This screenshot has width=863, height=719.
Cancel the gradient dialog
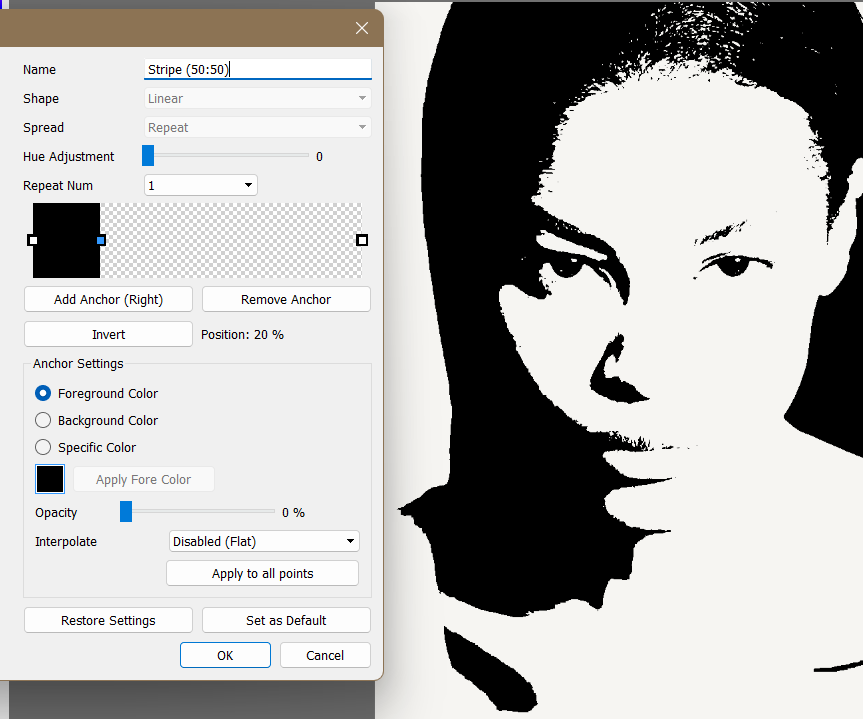[325, 655]
